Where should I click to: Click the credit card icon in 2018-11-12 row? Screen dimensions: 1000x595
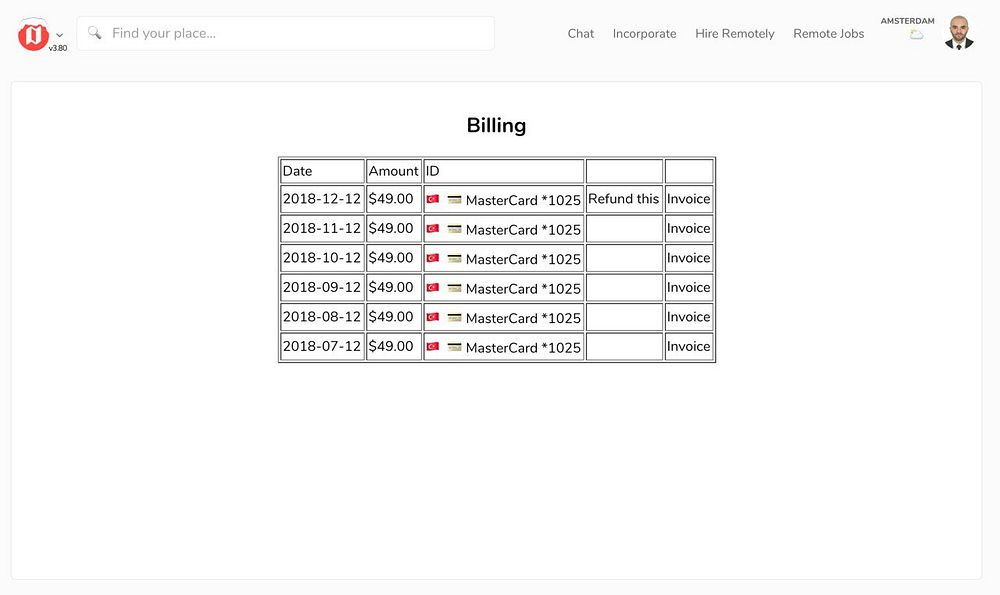454,229
